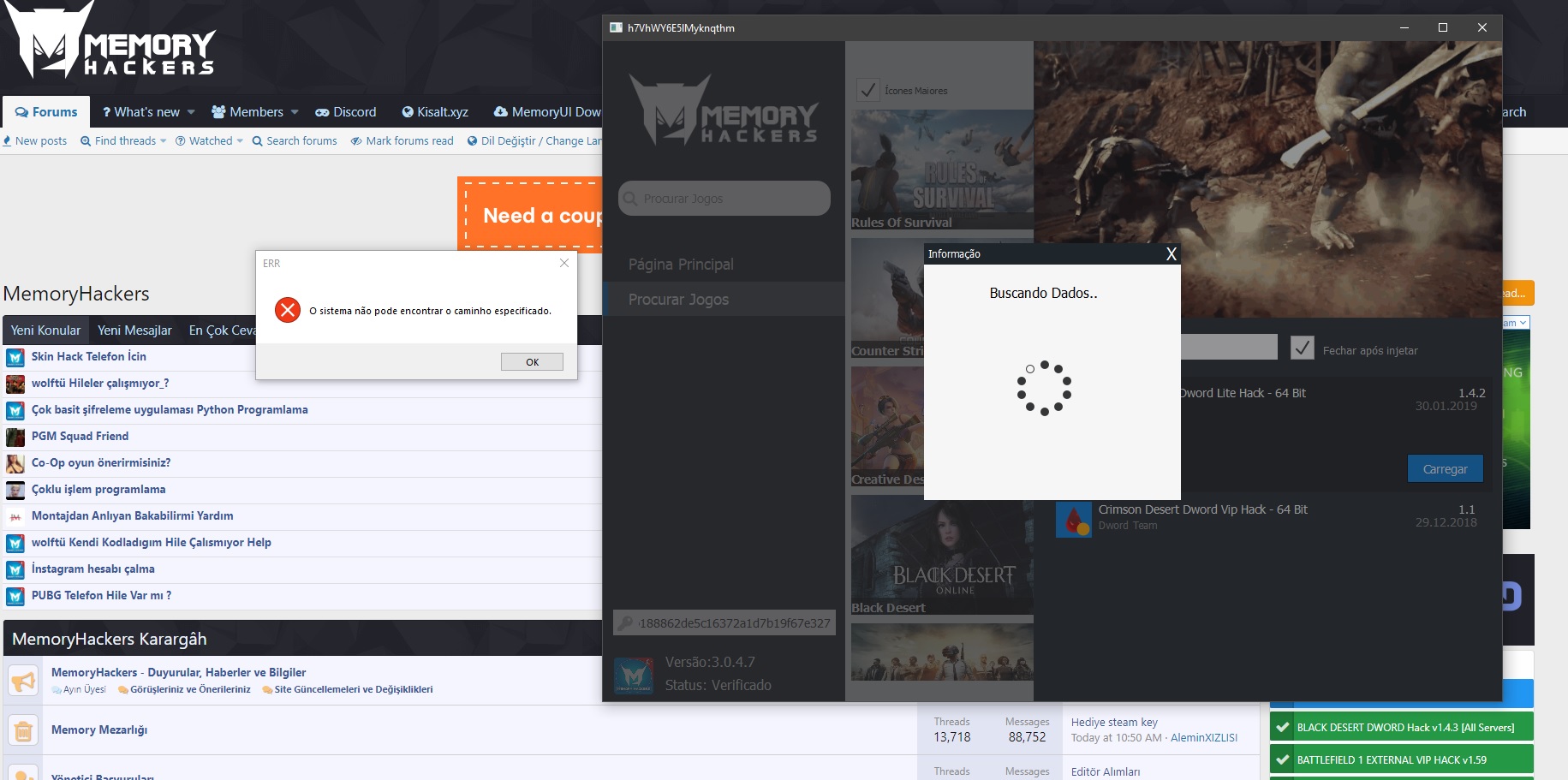
Task: Click Search forums link
Action: pyautogui.click(x=295, y=141)
